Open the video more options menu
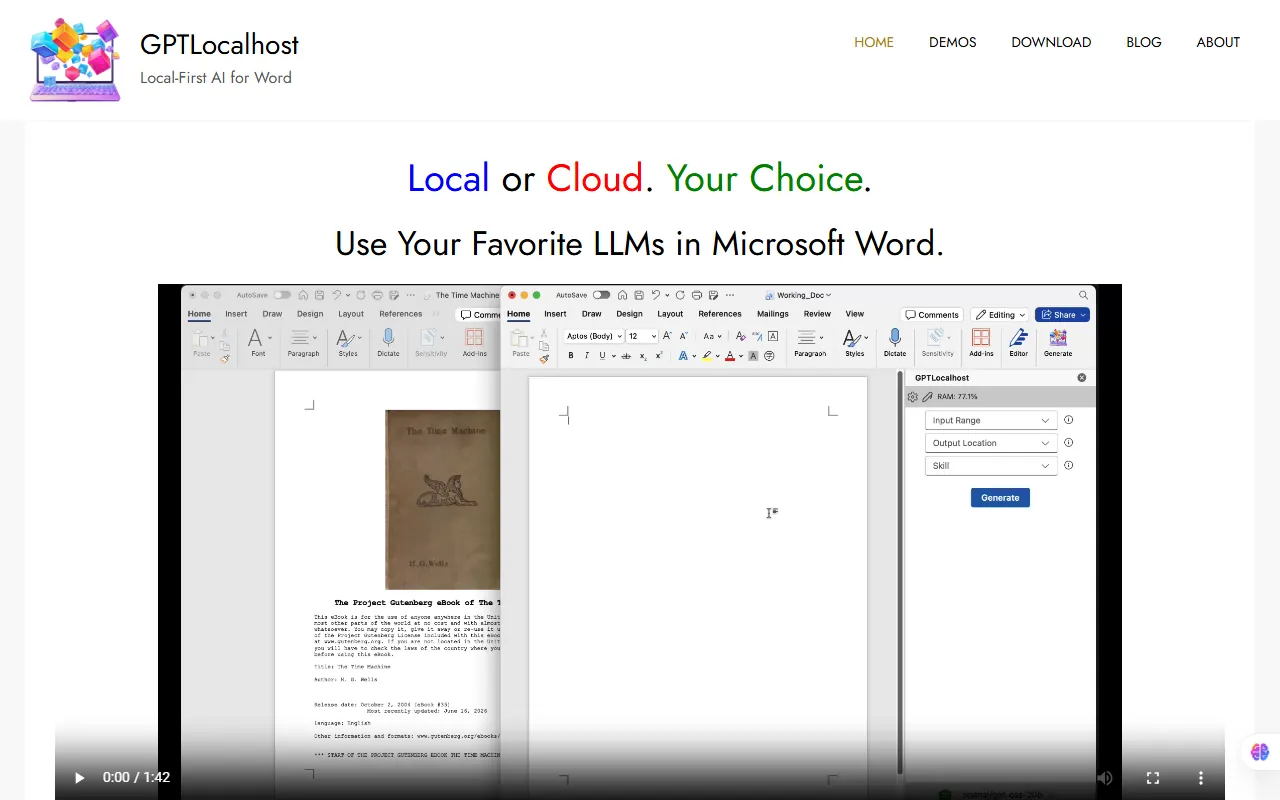The width and height of the screenshot is (1280, 800). pyautogui.click(x=1200, y=777)
